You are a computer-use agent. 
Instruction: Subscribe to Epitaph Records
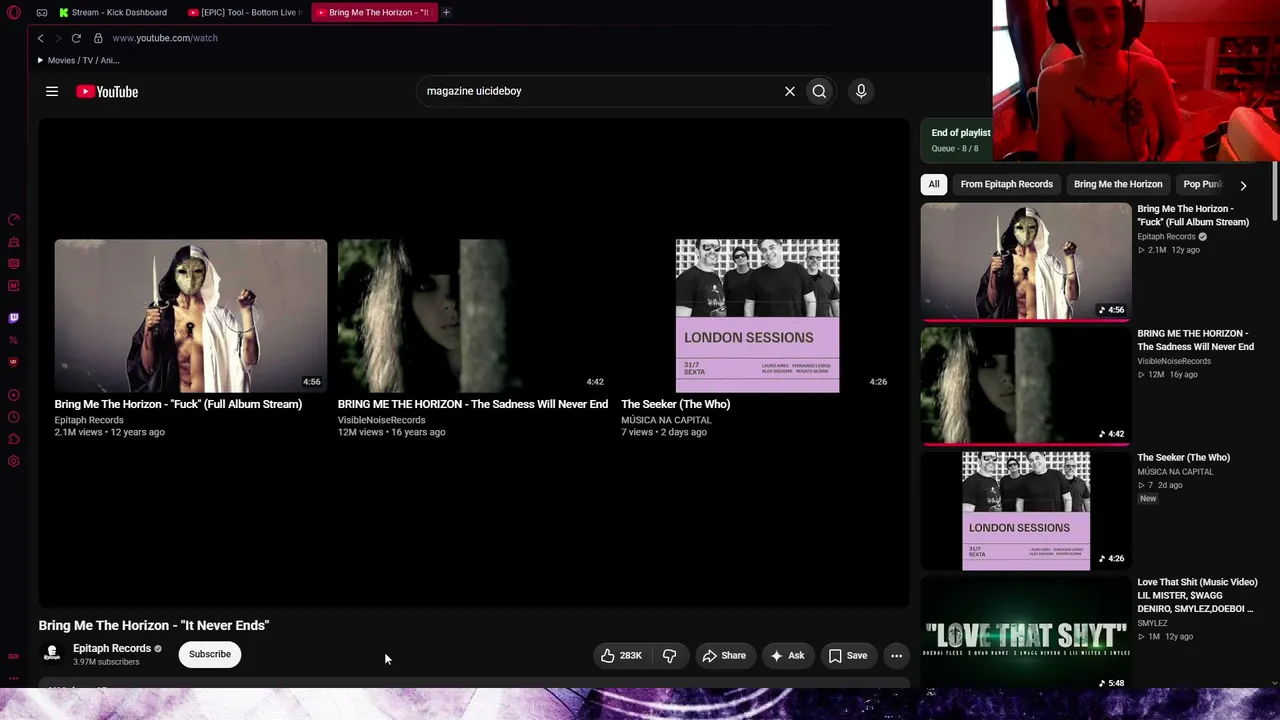point(210,654)
